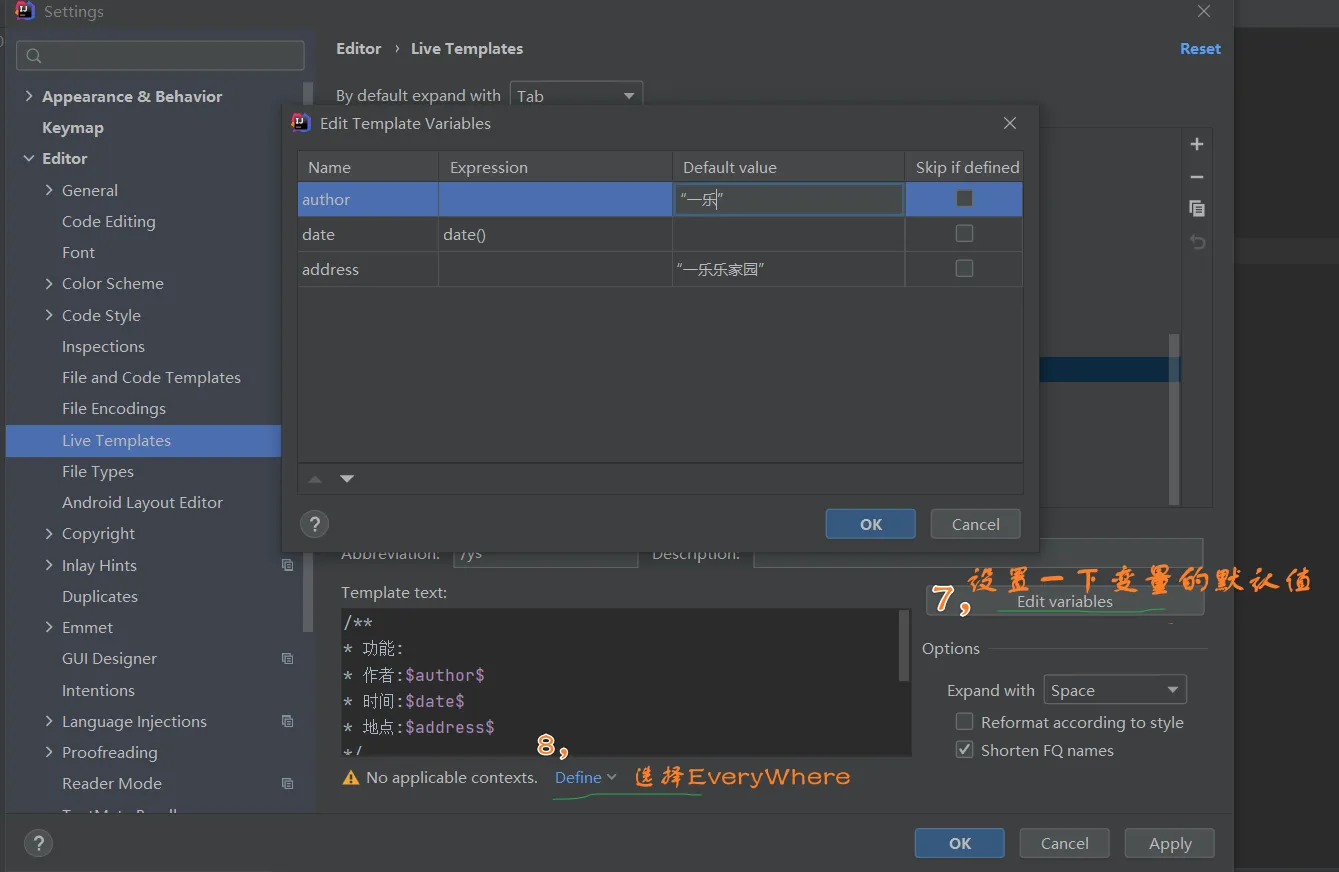The width and height of the screenshot is (1339, 872).
Task: Open File Encodings settings
Action: 114,409
